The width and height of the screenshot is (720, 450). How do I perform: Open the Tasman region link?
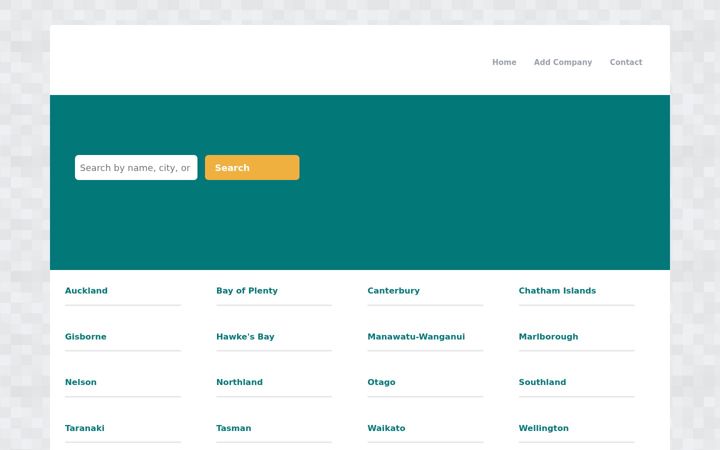click(234, 428)
